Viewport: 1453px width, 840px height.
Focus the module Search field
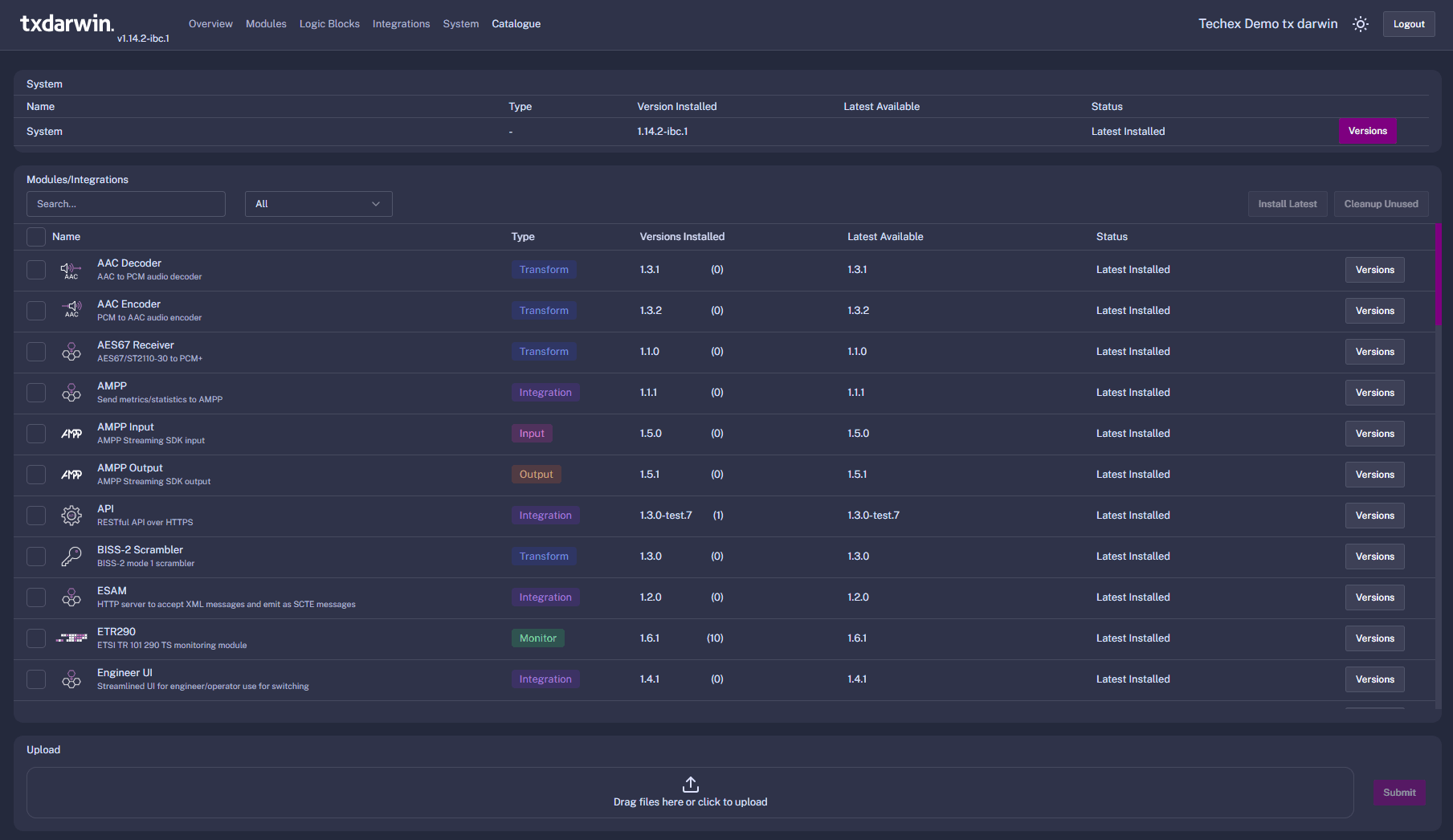(x=126, y=204)
